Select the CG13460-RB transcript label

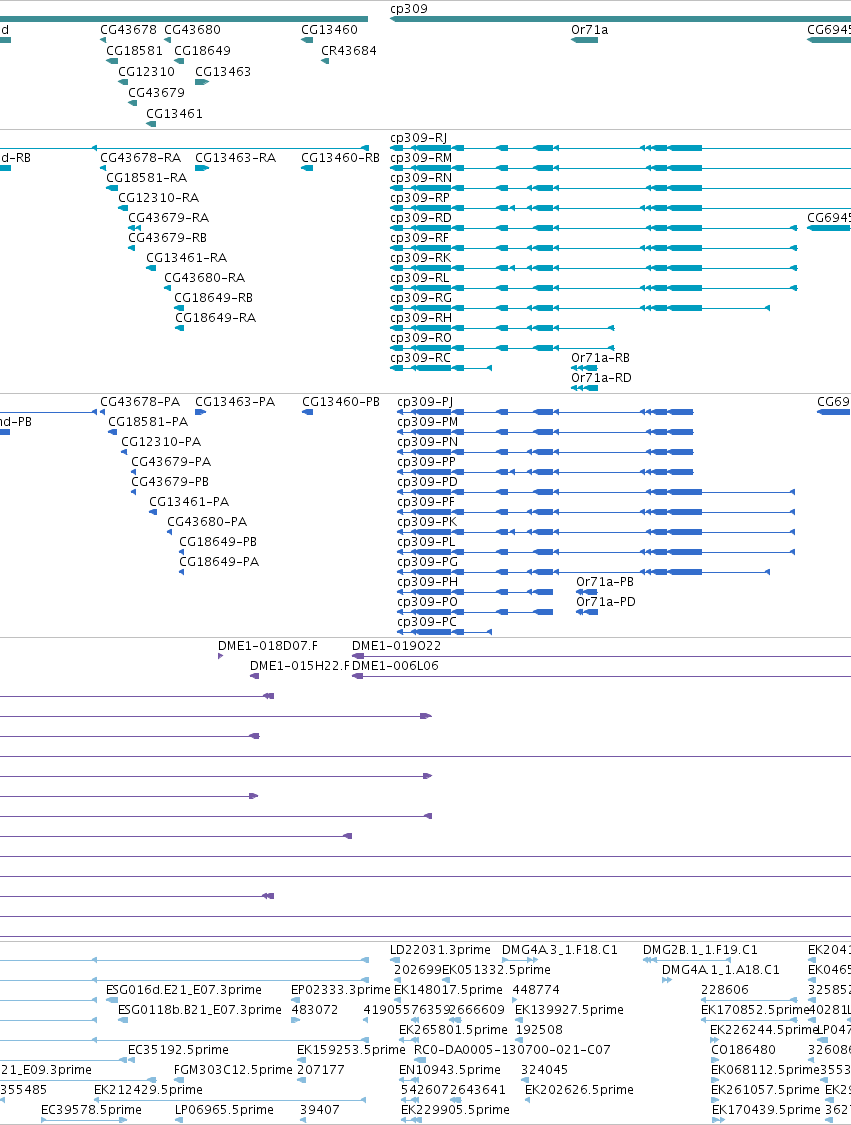[340, 158]
